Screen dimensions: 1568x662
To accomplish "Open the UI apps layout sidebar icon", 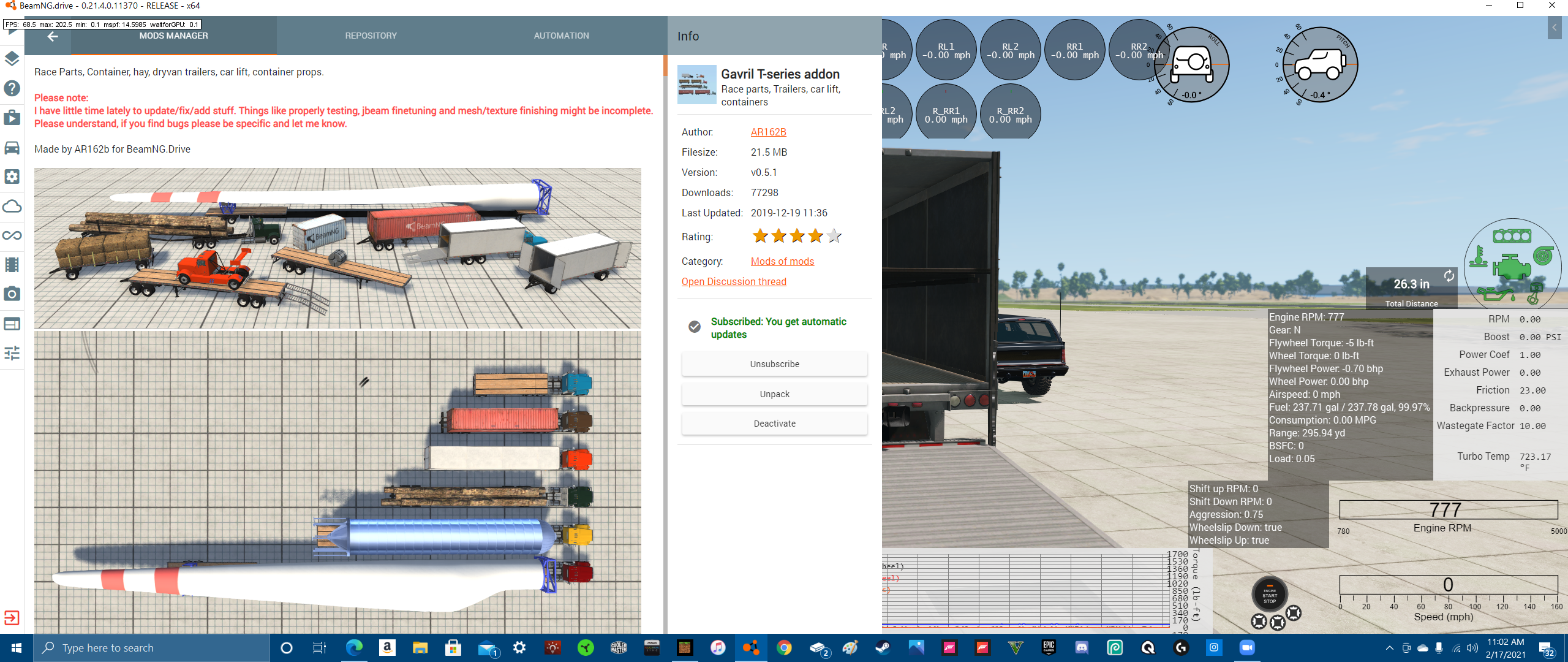I will (12, 324).
